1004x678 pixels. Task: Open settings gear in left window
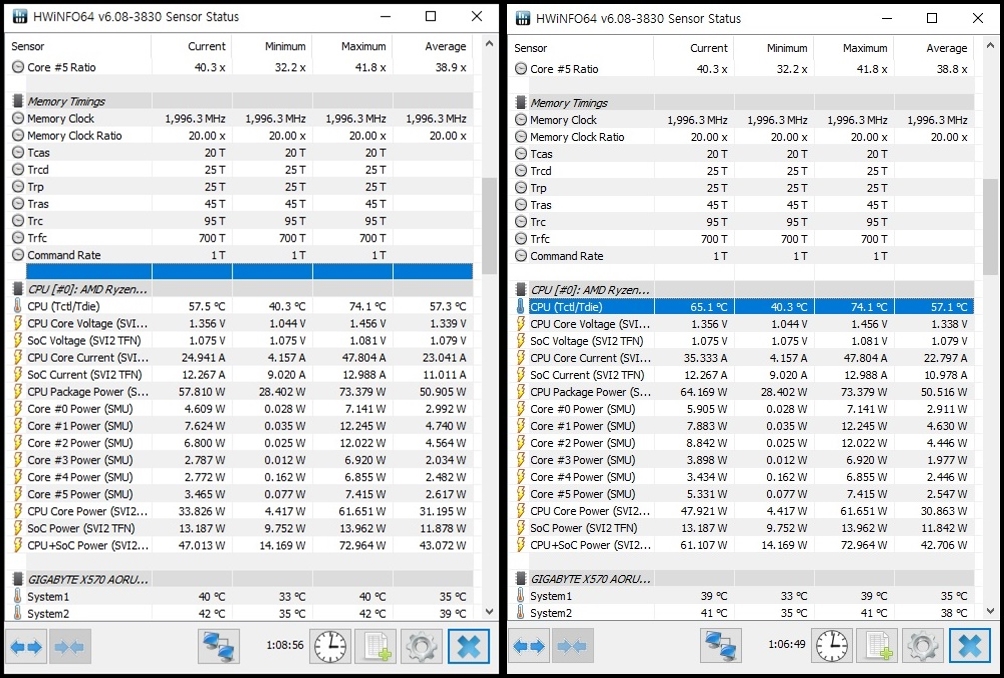[x=421, y=647]
